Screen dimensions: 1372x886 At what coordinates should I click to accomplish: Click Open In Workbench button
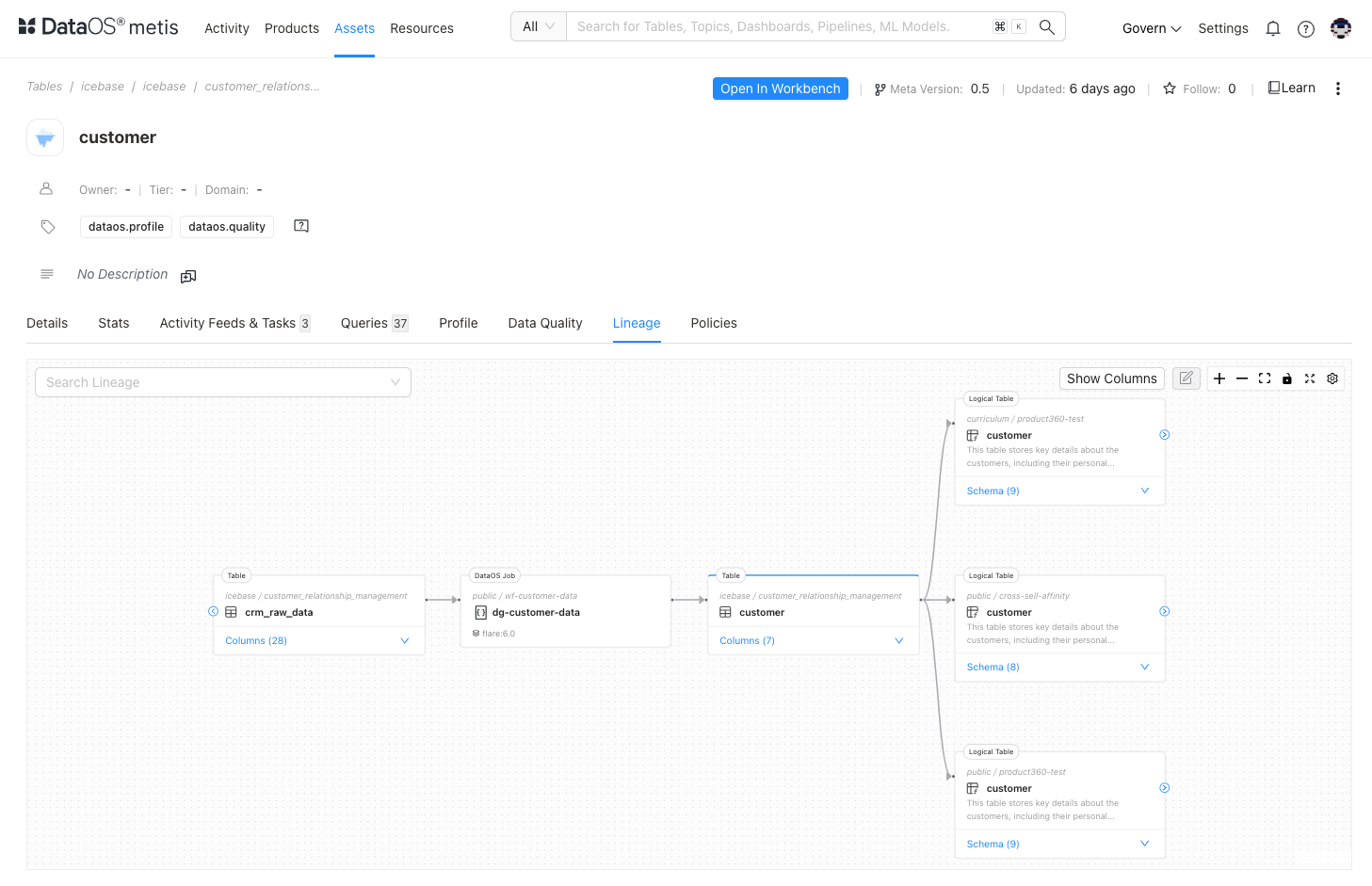(781, 89)
